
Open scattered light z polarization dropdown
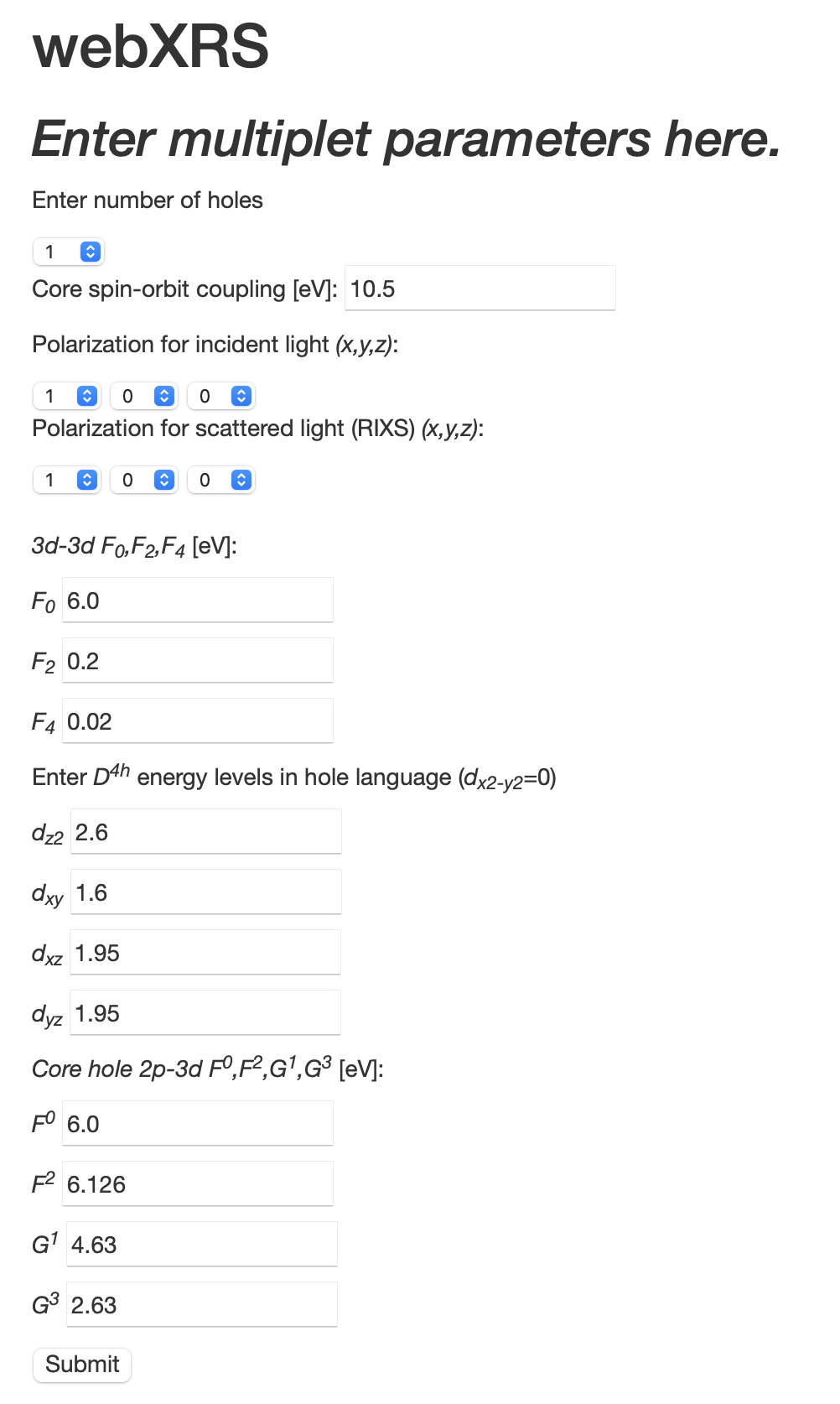[221, 480]
